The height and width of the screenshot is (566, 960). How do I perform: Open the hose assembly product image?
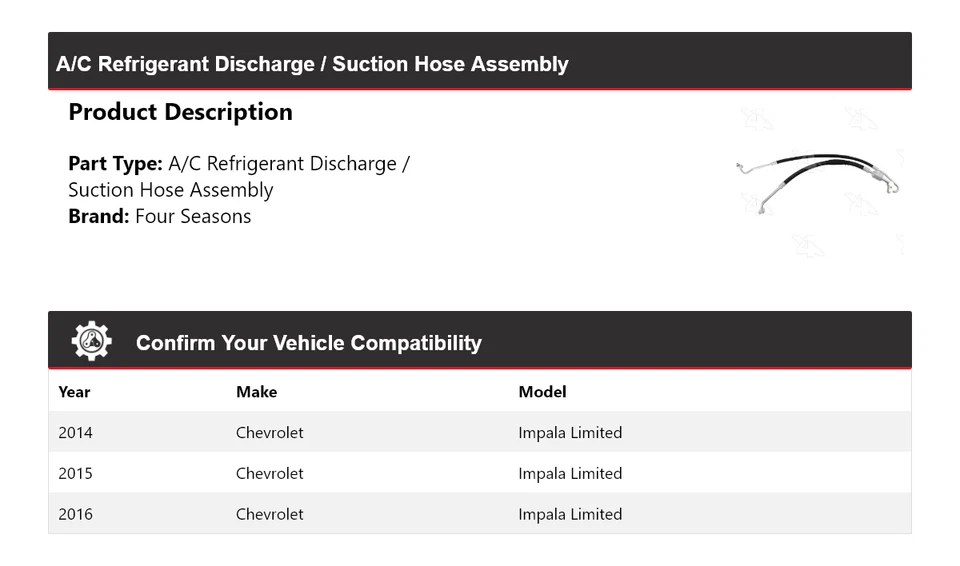coord(819,178)
